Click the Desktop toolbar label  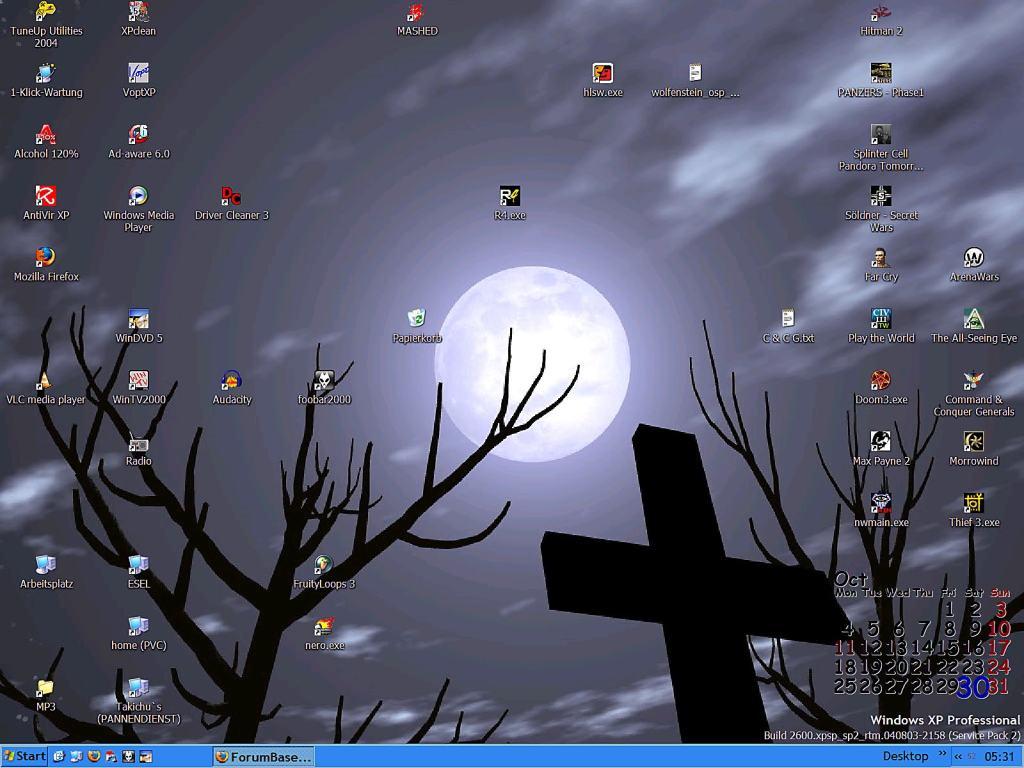905,756
